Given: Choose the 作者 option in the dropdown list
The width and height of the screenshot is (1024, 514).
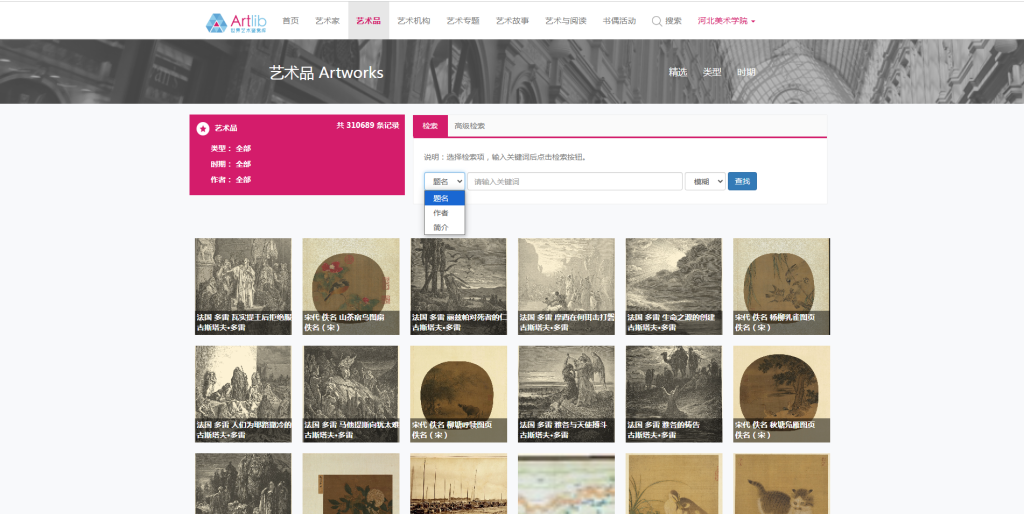Looking at the screenshot, I should tap(445, 213).
